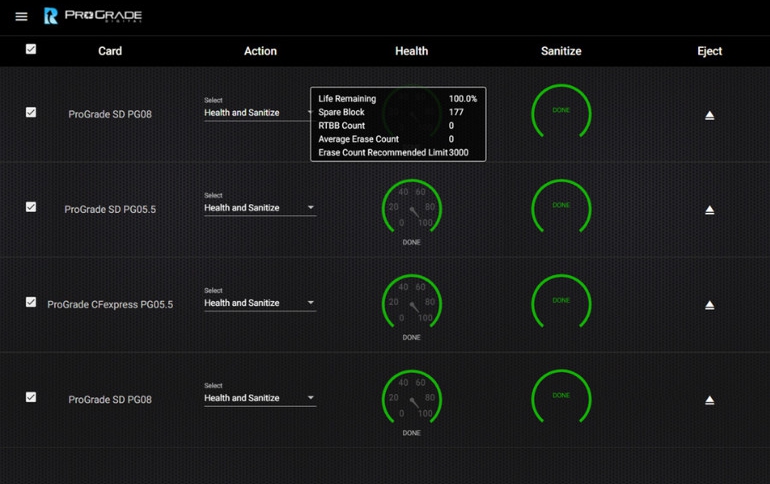The height and width of the screenshot is (484, 770).
Task: Click DONE label under ProGrade CFexpress PG05.5 health gauge
Action: tap(412, 338)
